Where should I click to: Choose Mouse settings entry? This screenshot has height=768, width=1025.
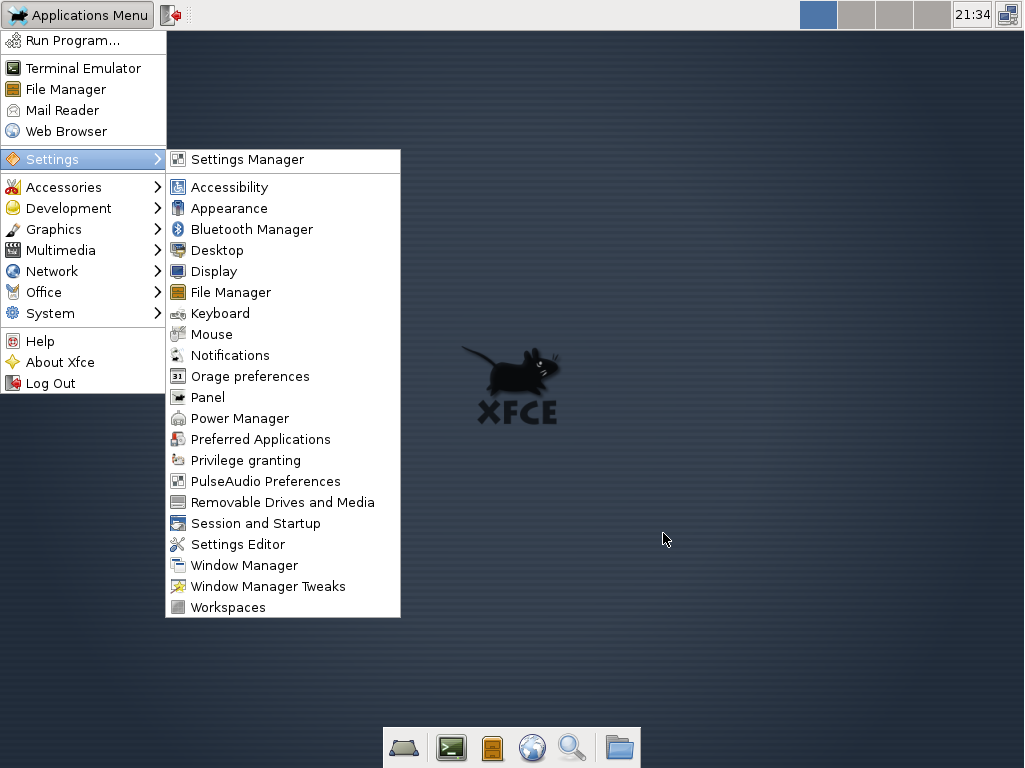[x=282, y=335]
